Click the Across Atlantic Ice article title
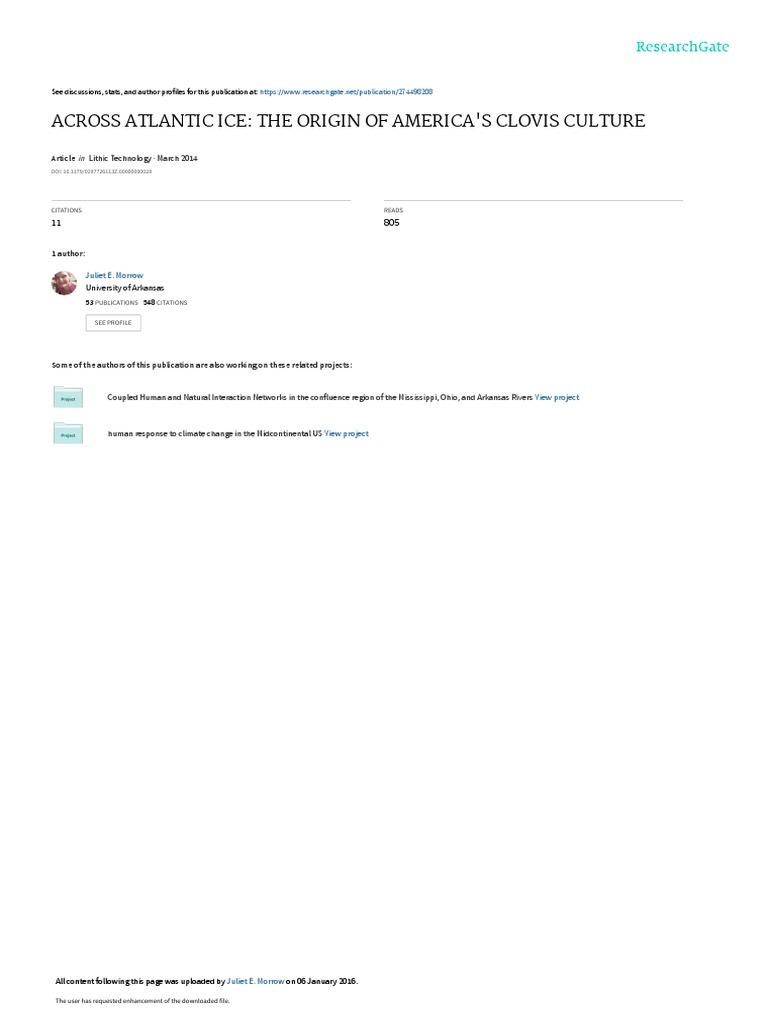768x1024 pixels. [x=348, y=121]
